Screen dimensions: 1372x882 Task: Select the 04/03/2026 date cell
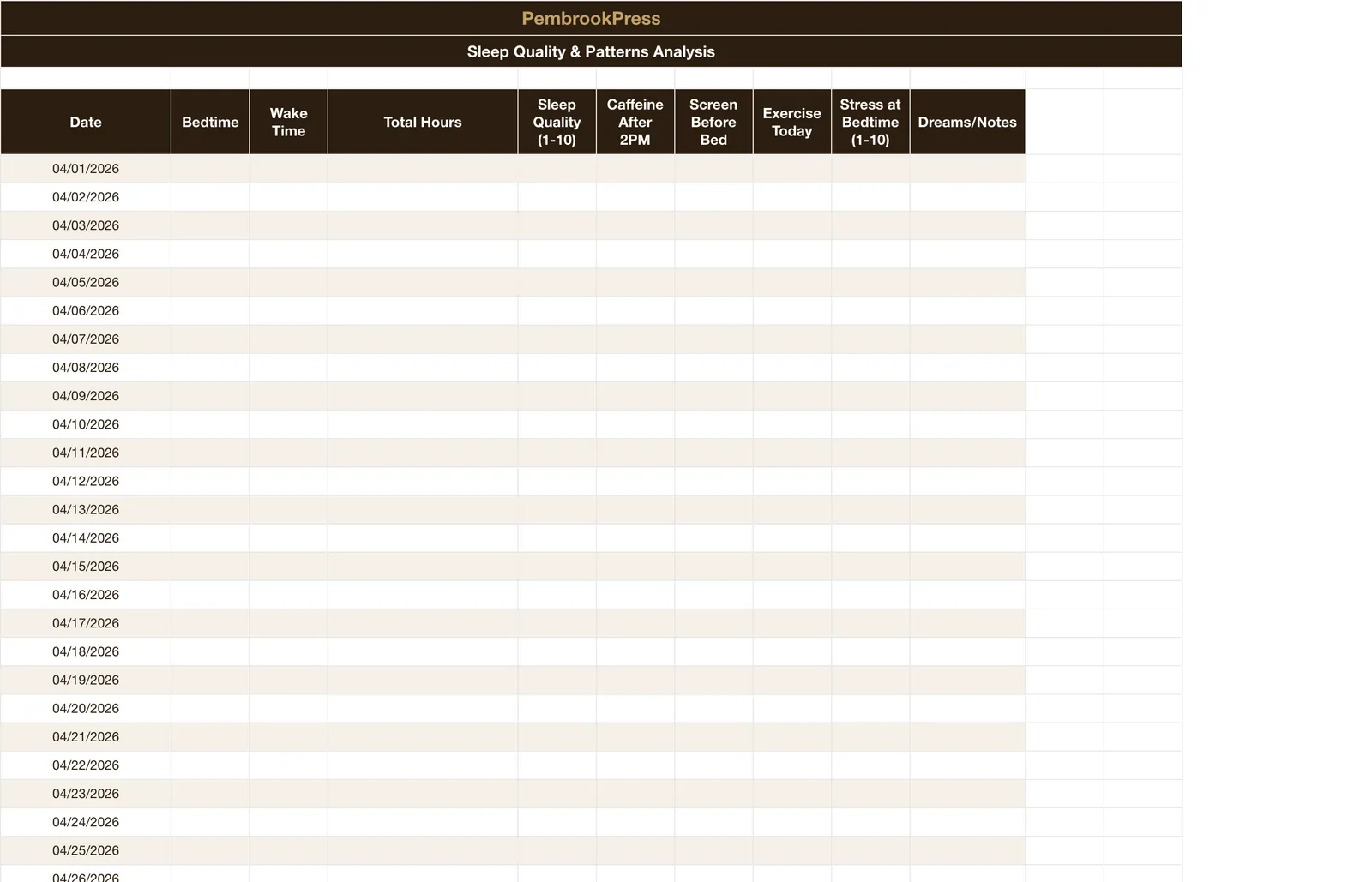pos(86,225)
